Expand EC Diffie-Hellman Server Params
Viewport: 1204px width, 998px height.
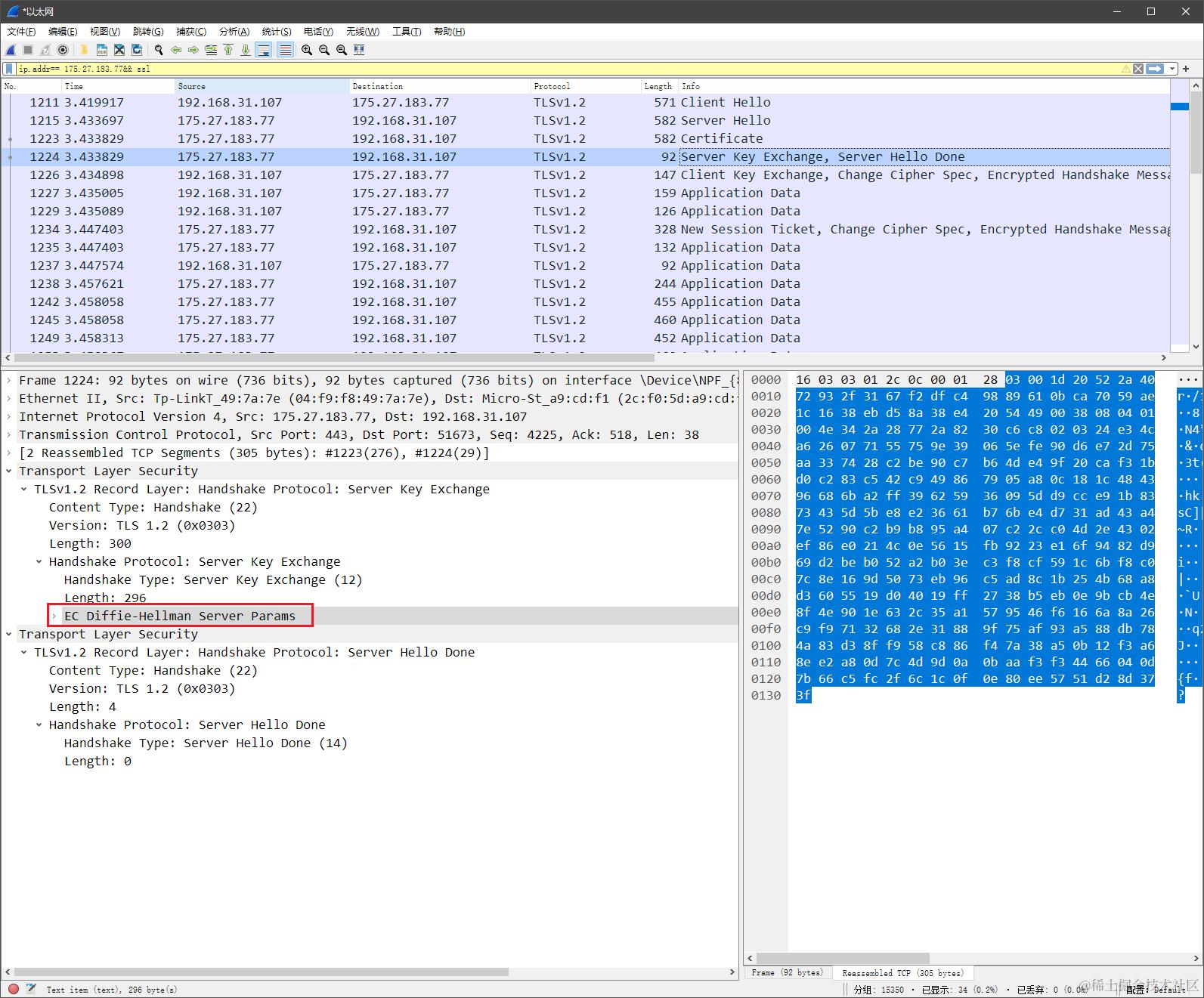[54, 616]
